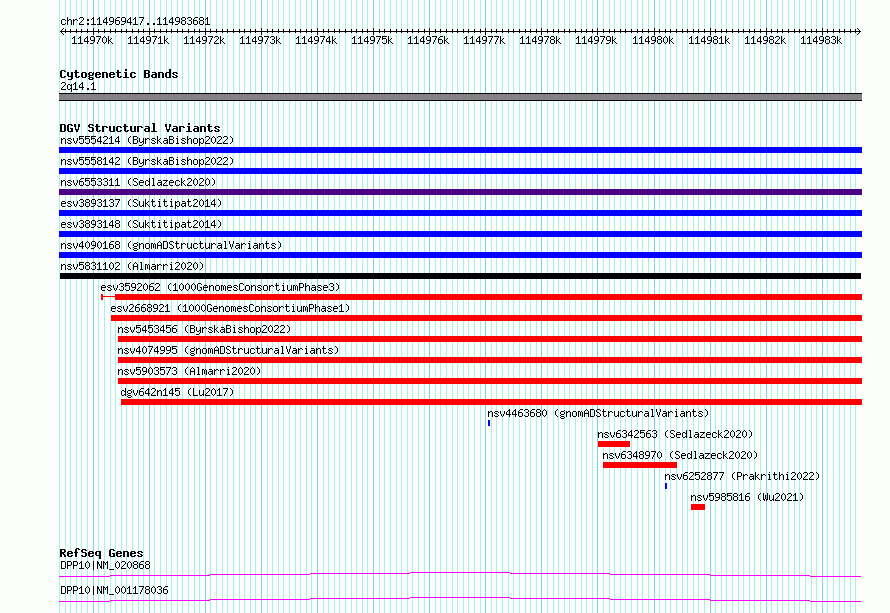Open nsv5985816 (Wu2021) label

[747, 497]
